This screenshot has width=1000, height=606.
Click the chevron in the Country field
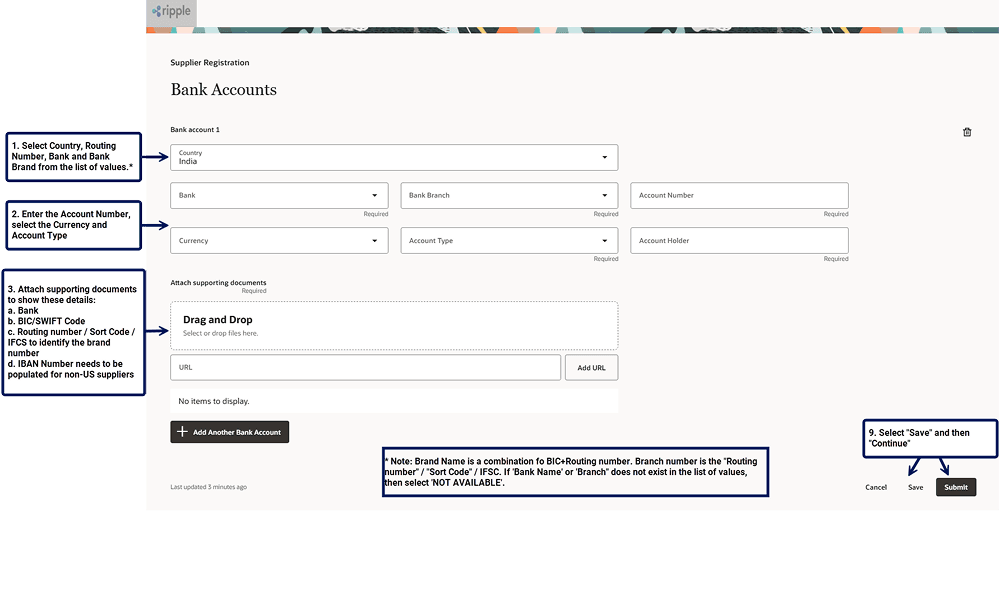pos(604,156)
